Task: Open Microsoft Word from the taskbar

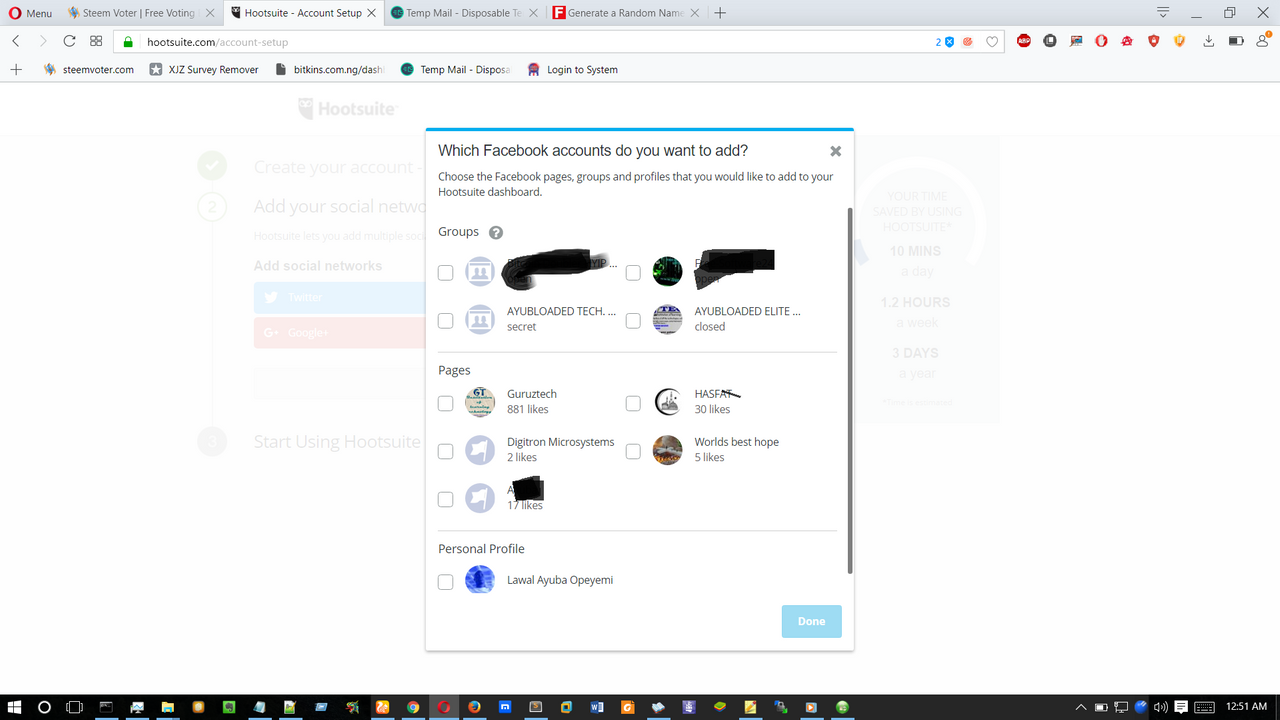Action: pos(597,707)
